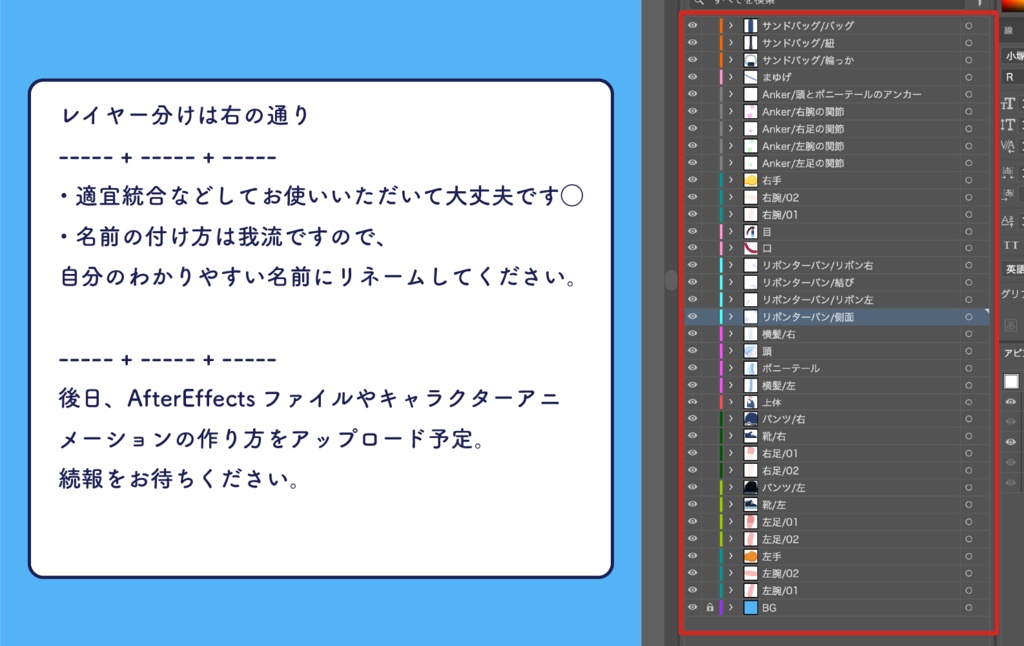Viewport: 1024px width, 646px height.
Task: Click the 左手 layer thumbnail
Action: coord(751,557)
